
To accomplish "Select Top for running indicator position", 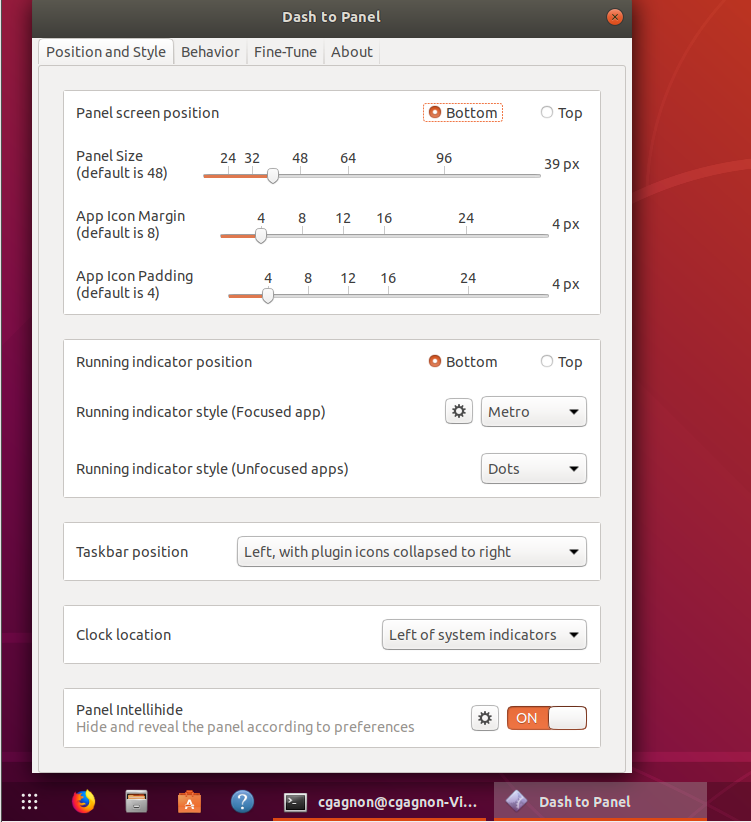I will point(561,362).
